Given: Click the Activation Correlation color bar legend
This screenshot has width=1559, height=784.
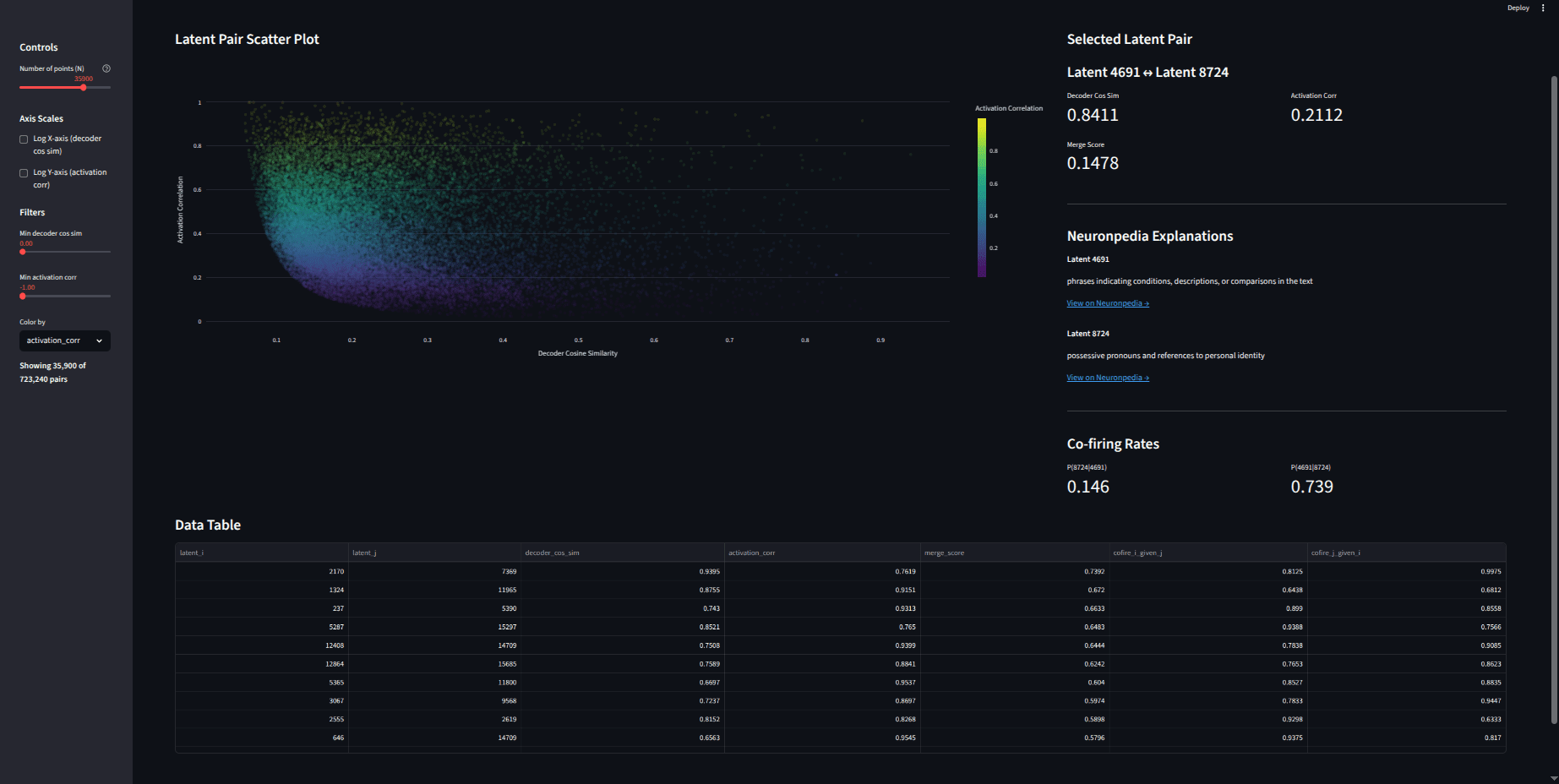Looking at the screenshot, I should [x=982, y=198].
